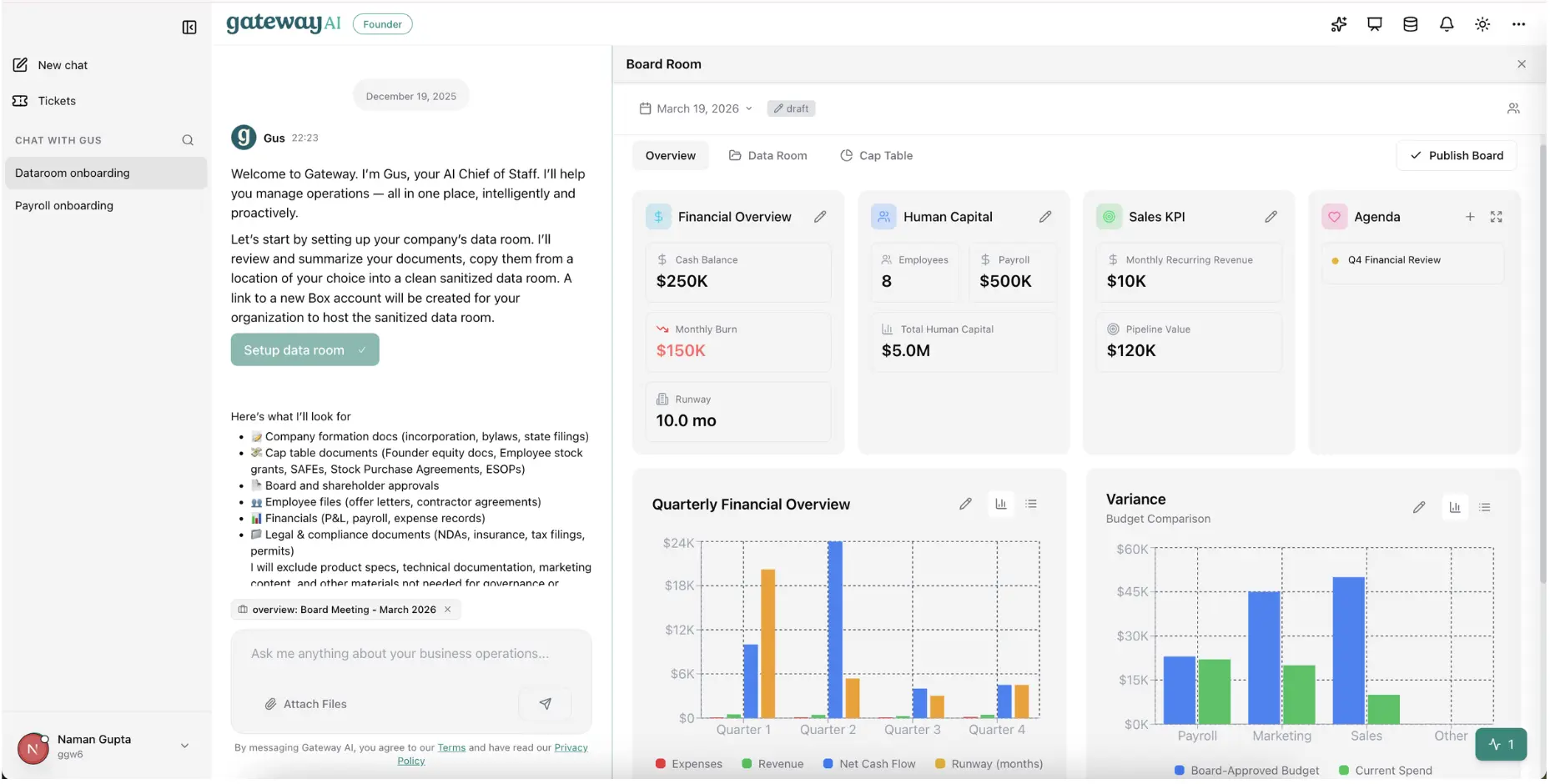The width and height of the screenshot is (1550, 784).
Task: Click the Monthly Recurring Revenue $10K tile
Action: pyautogui.click(x=1189, y=272)
